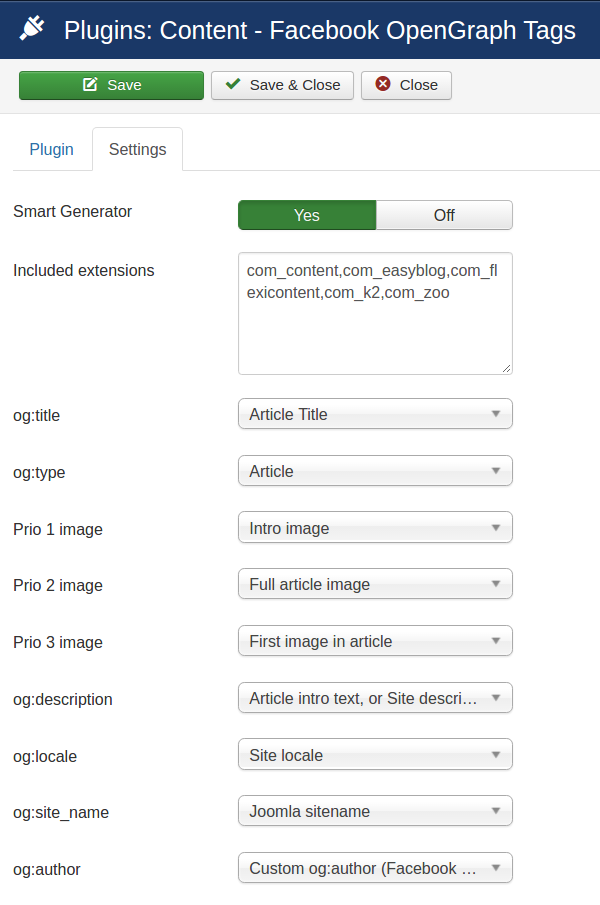The height and width of the screenshot is (905, 600).
Task: Click the Included extensions resize handle
Action: point(506,368)
